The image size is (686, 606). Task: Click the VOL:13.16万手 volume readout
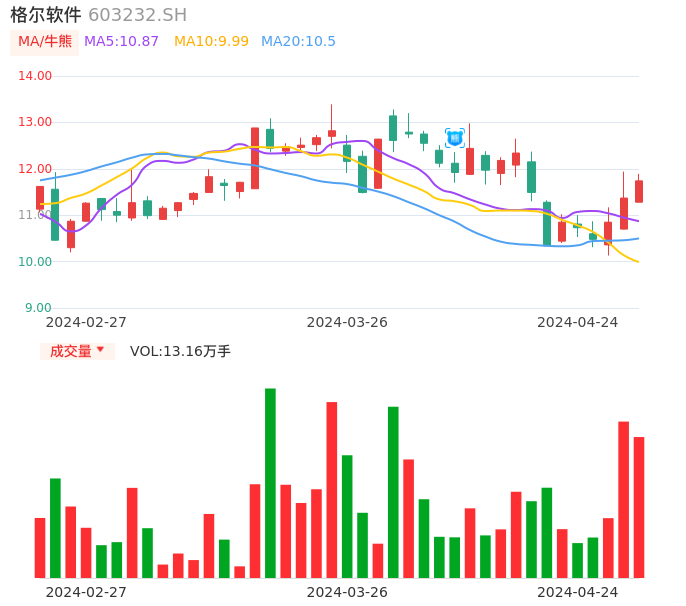pos(180,351)
